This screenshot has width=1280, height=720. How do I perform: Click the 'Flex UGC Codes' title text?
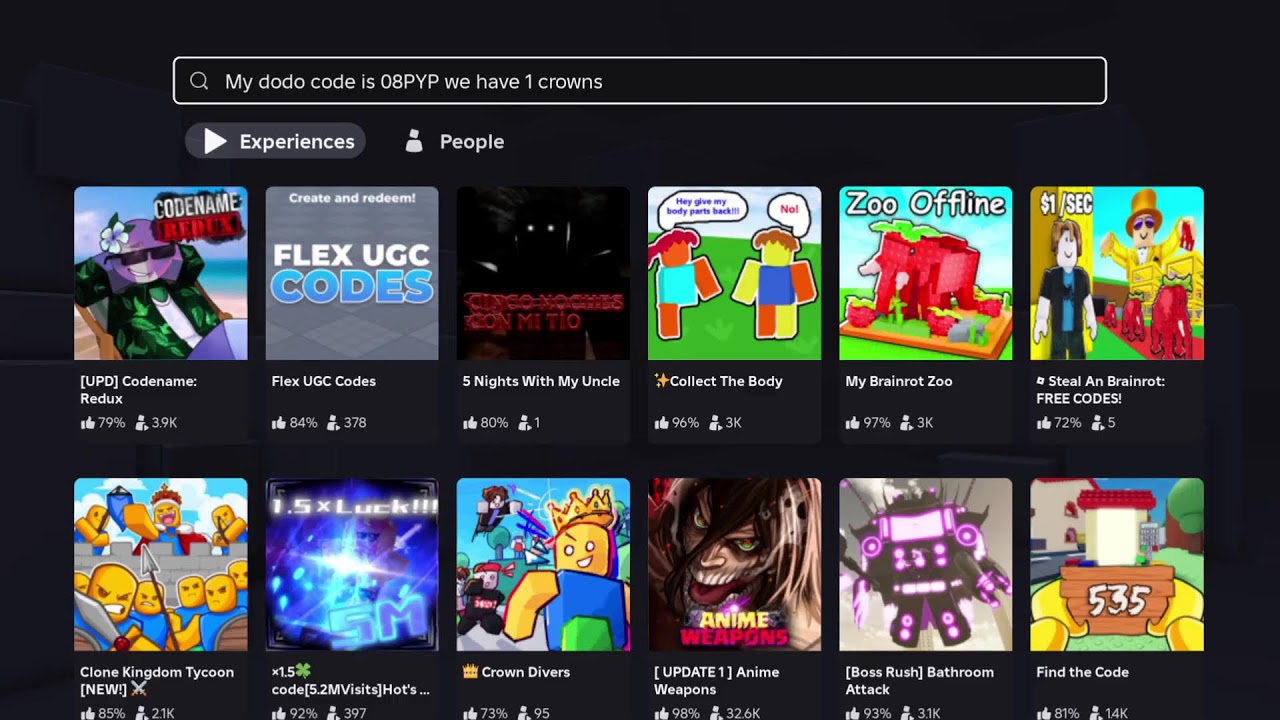(323, 381)
